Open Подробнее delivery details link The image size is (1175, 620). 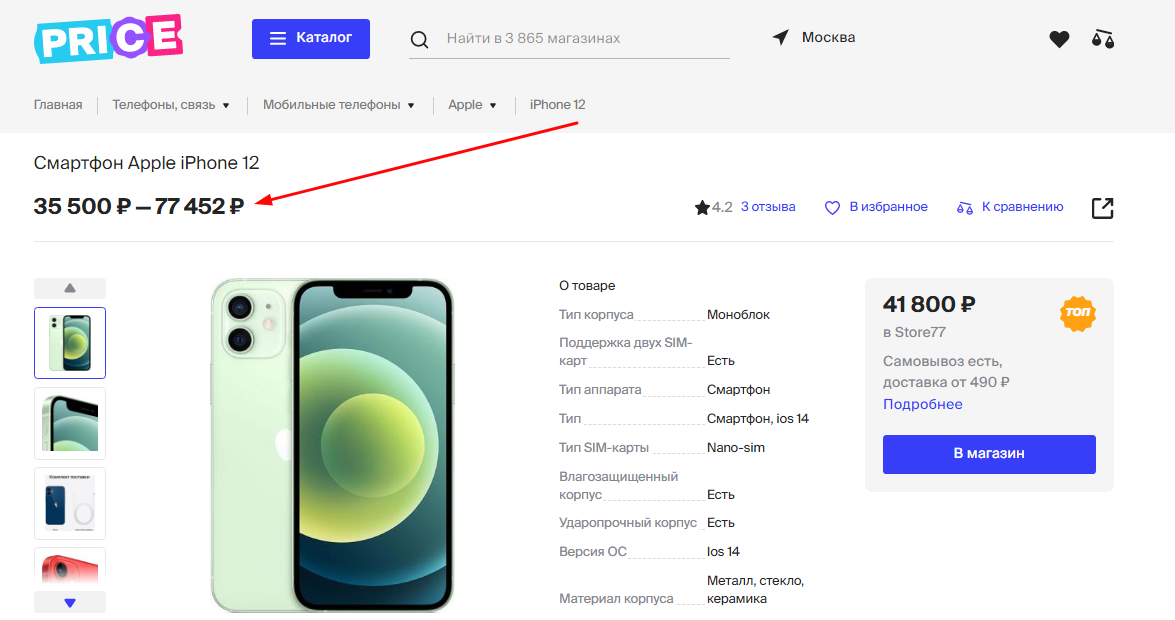coord(922,404)
